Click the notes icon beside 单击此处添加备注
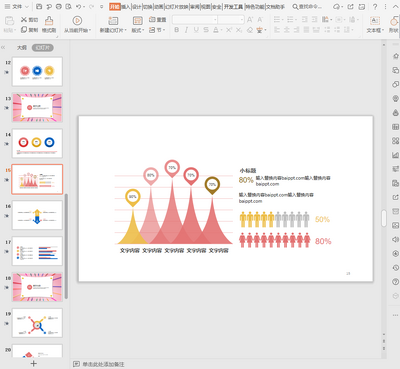This screenshot has width=400, height=369. coord(76,364)
